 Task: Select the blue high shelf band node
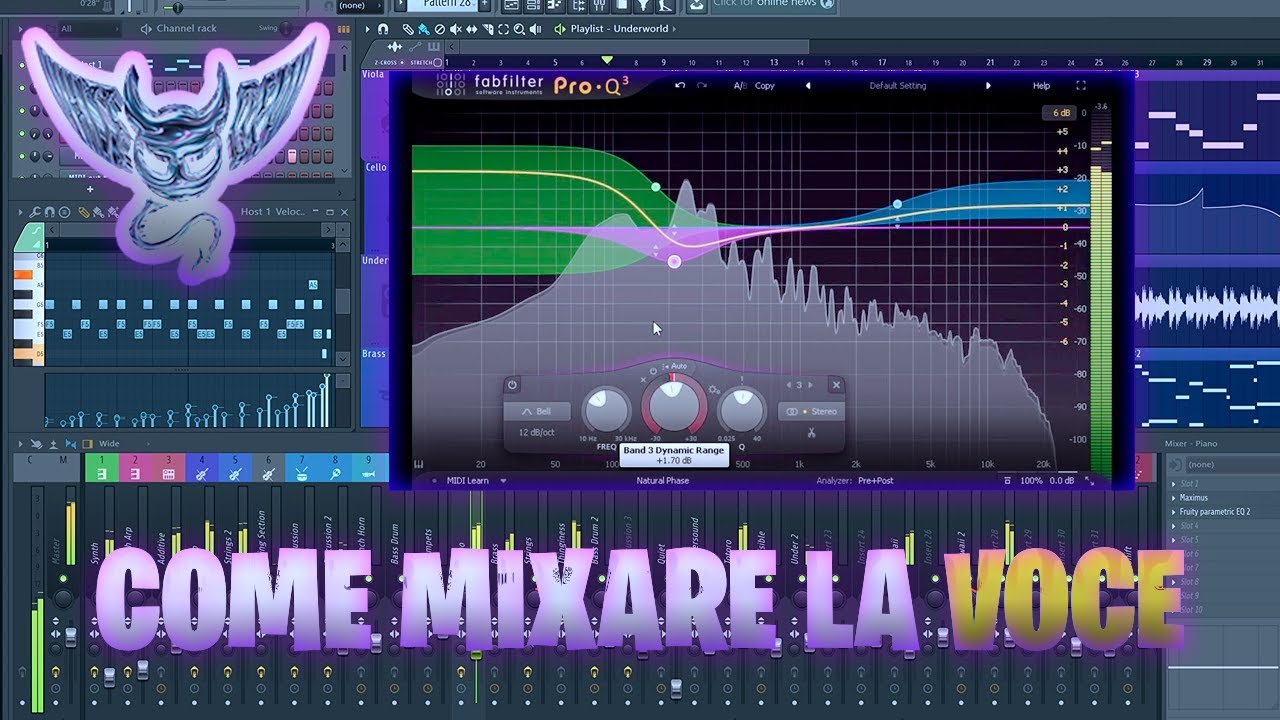(x=897, y=204)
